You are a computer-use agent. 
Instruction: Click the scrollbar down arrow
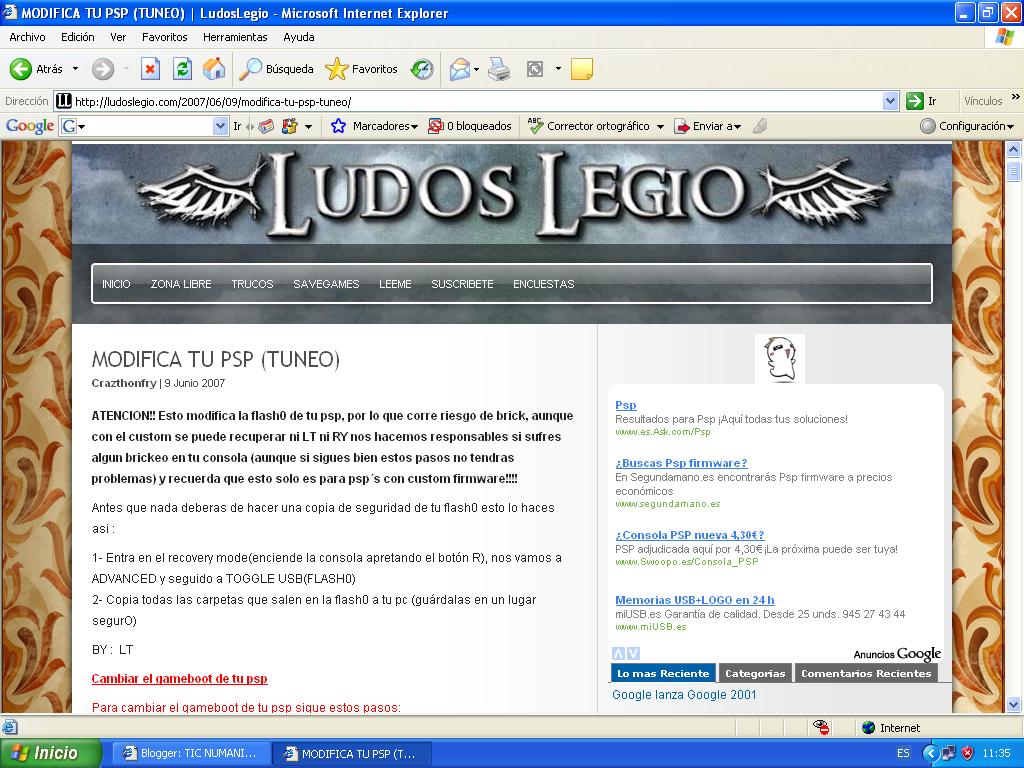(1014, 704)
